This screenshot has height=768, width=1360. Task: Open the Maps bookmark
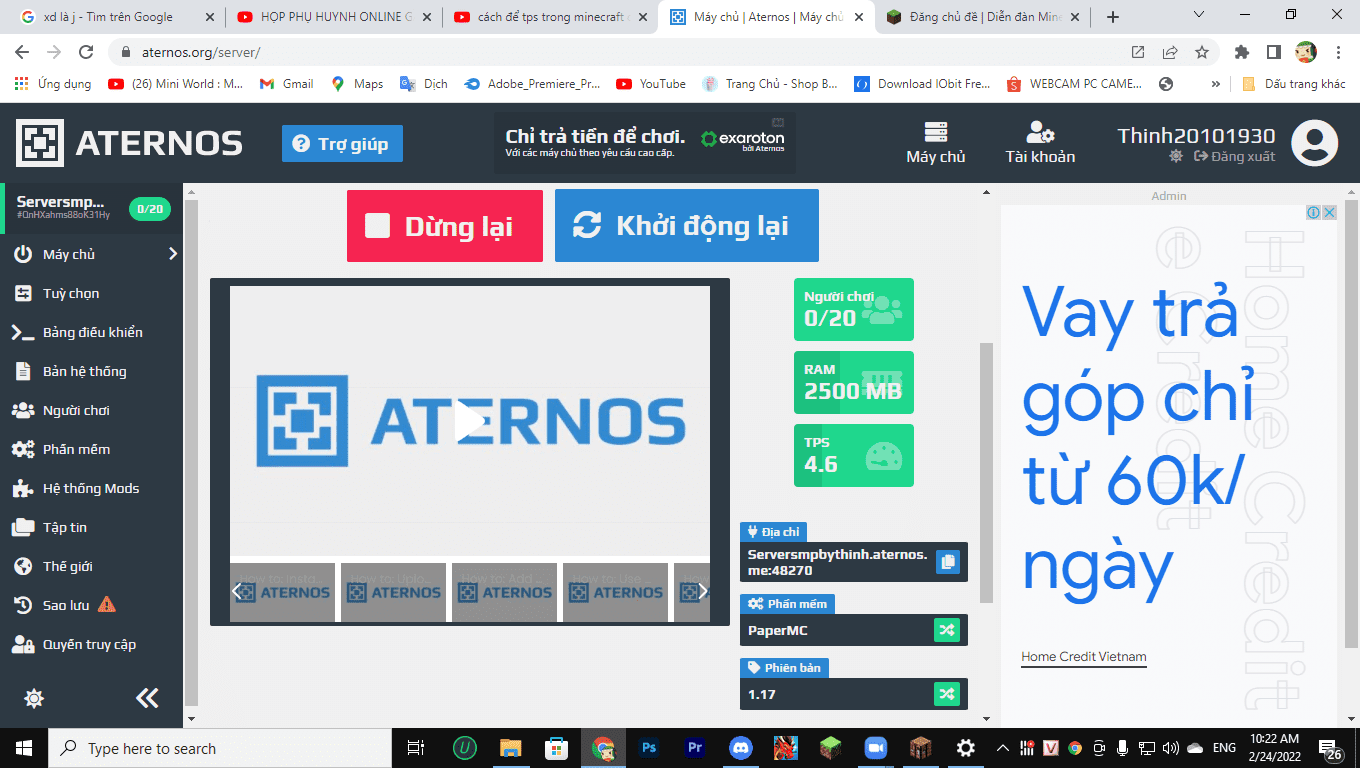point(358,84)
